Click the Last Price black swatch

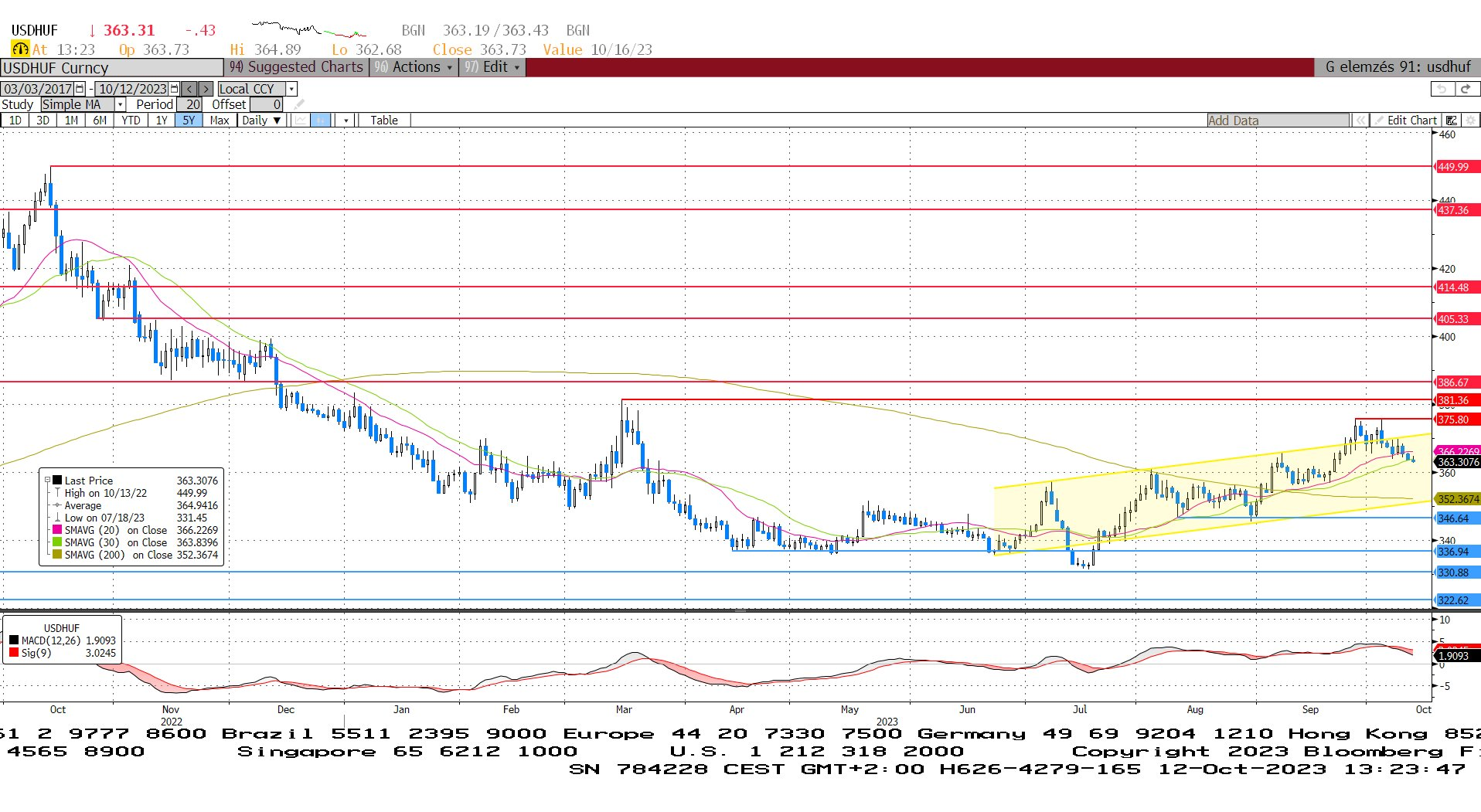[57, 481]
